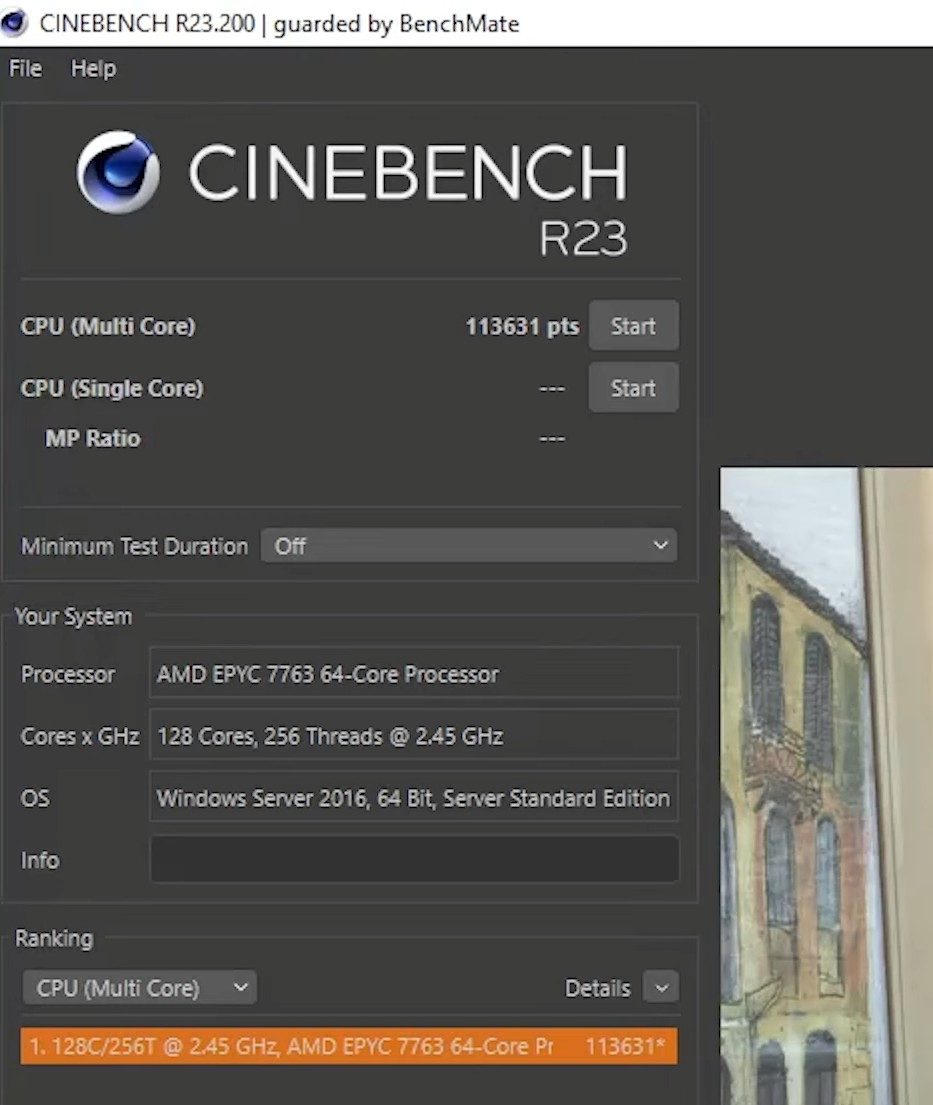Open the Ranking category dropdown showing CPU (Multi Core)
Viewport: 933px width, 1105px height.
[x=139, y=987]
